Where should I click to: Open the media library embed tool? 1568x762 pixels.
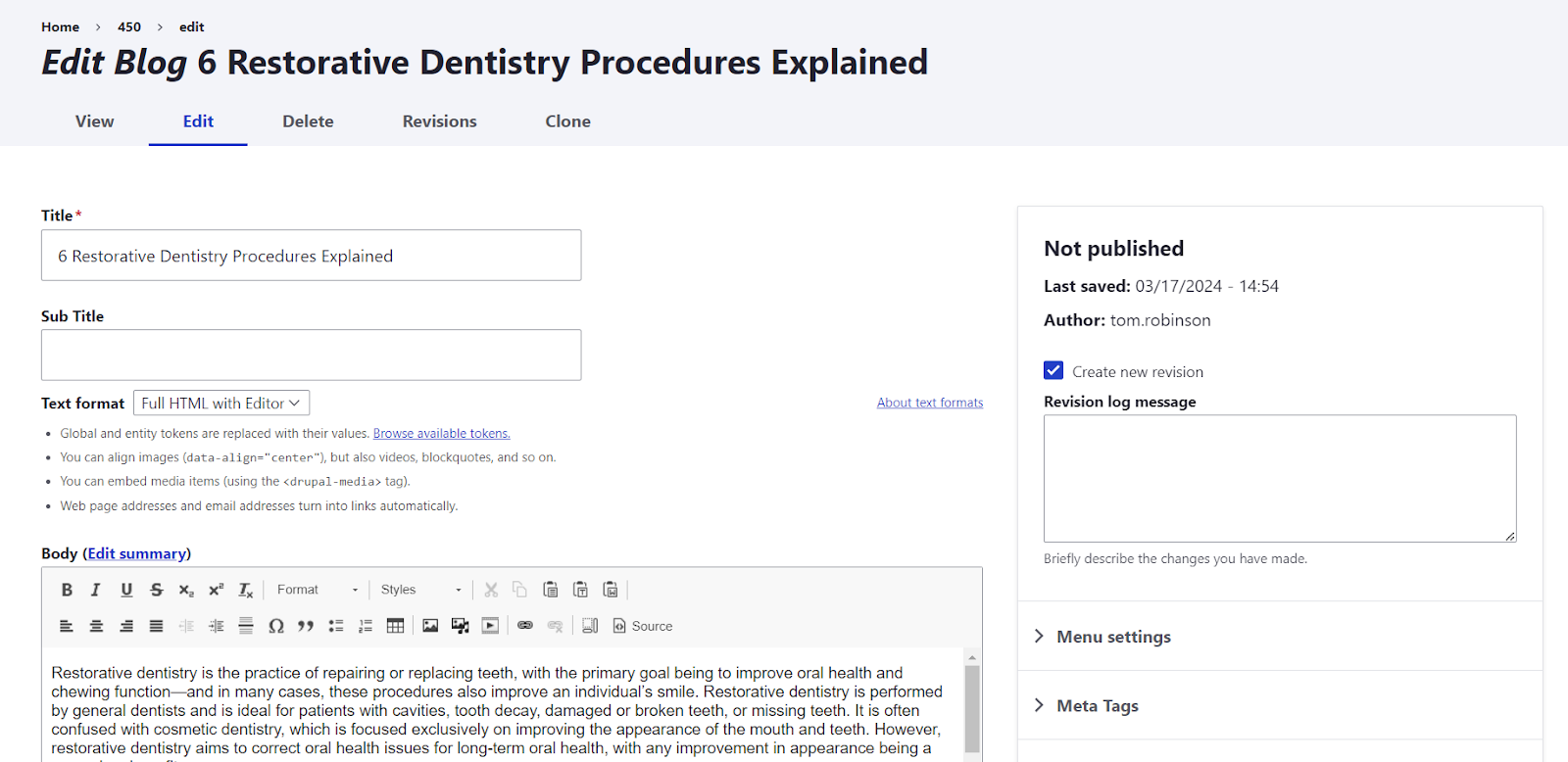[x=461, y=626]
